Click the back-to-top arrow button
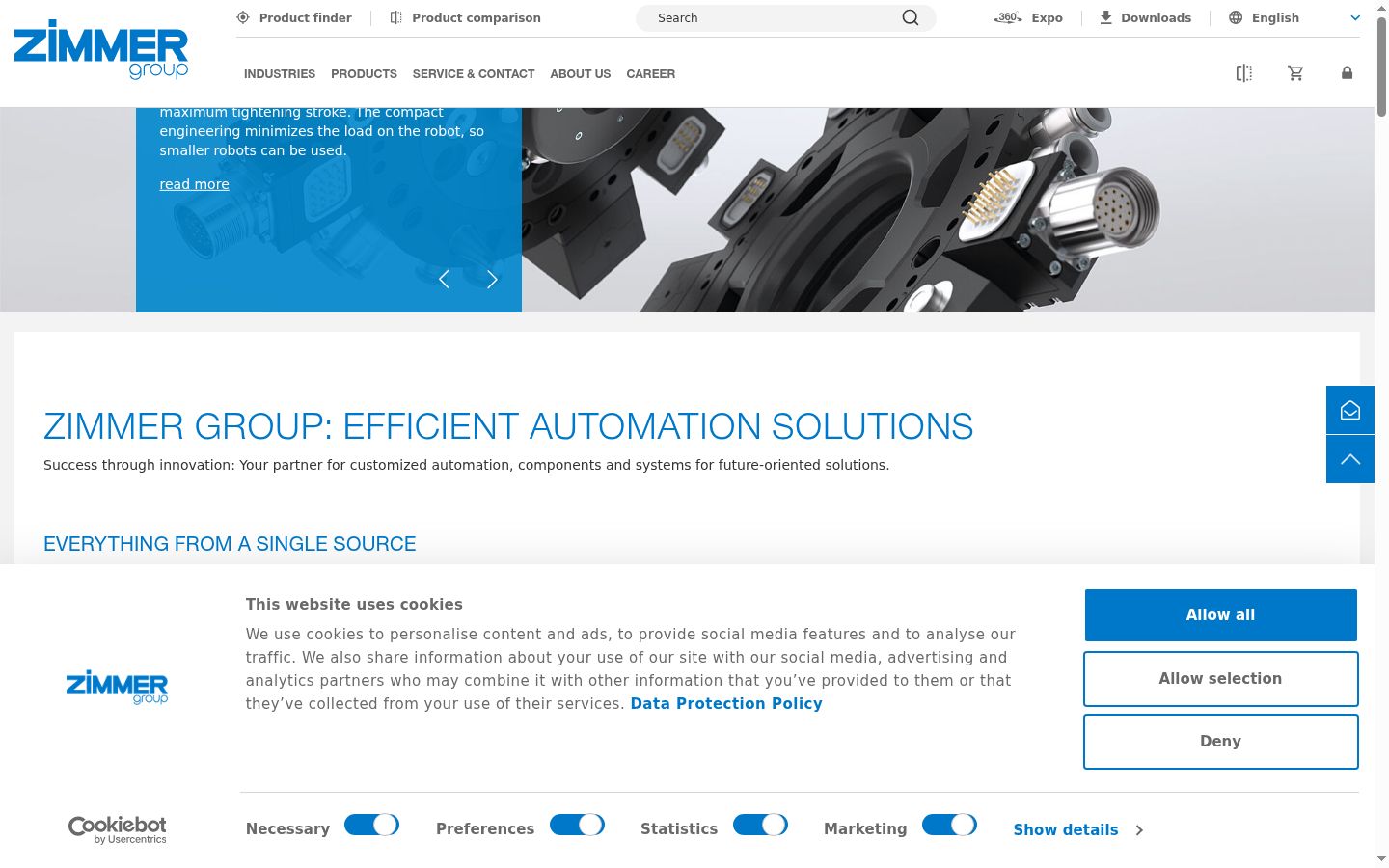 (1350, 459)
